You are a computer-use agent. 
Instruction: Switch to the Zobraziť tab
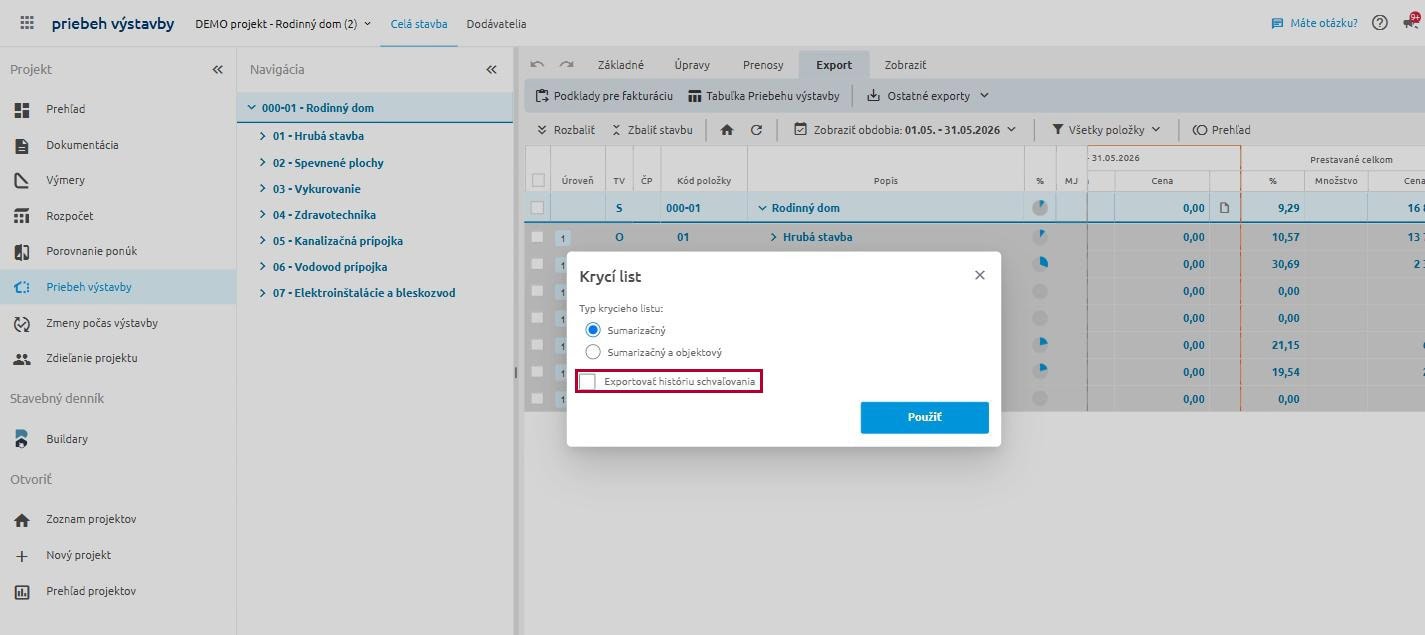tap(905, 65)
